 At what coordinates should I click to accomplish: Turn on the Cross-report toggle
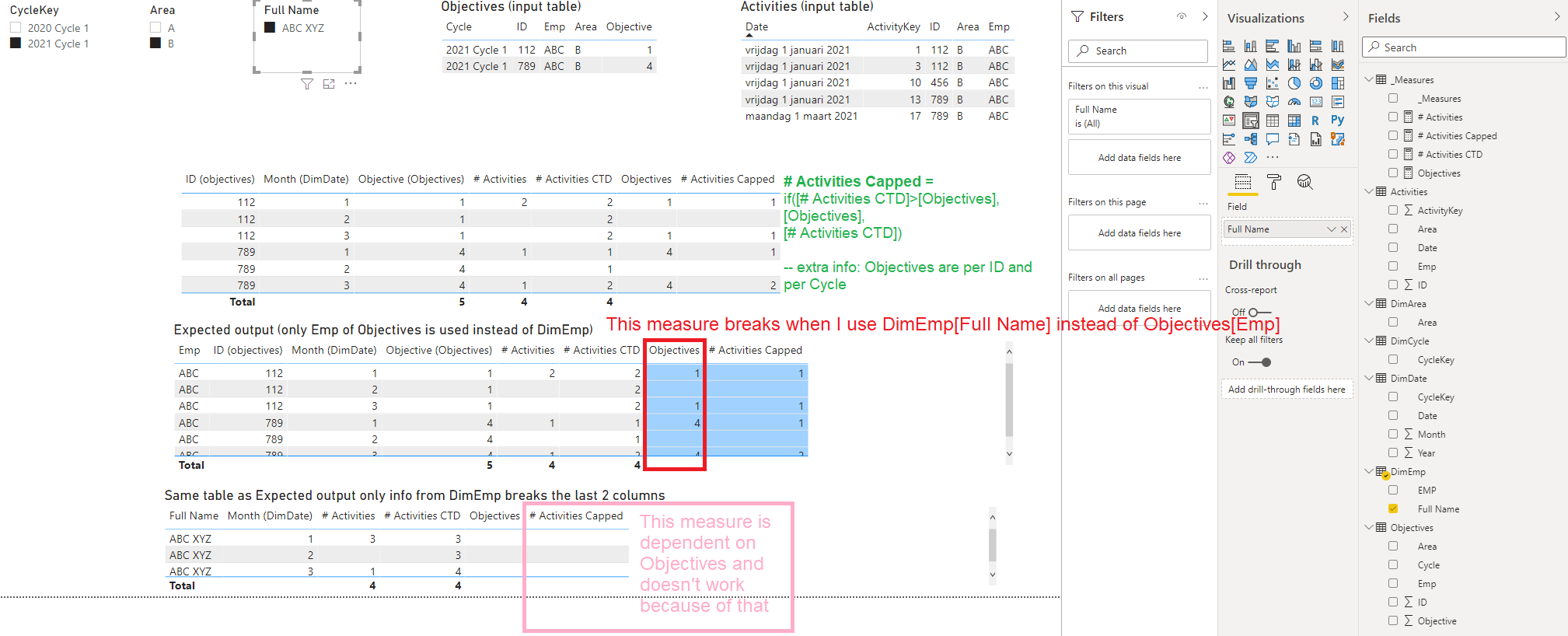[1259, 312]
